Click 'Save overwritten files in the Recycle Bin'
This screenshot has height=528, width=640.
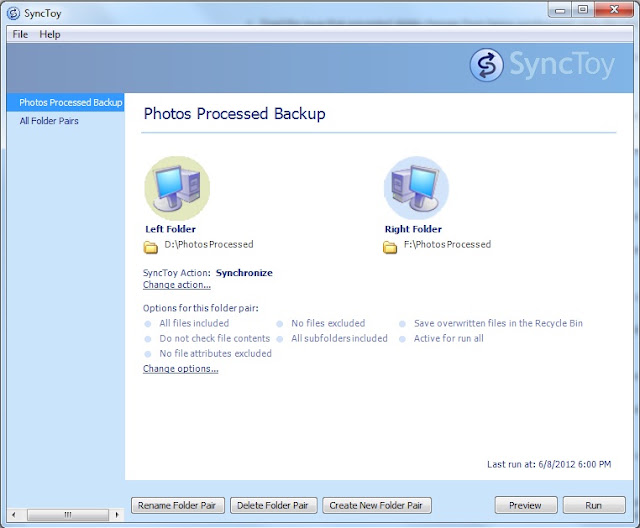(x=498, y=323)
